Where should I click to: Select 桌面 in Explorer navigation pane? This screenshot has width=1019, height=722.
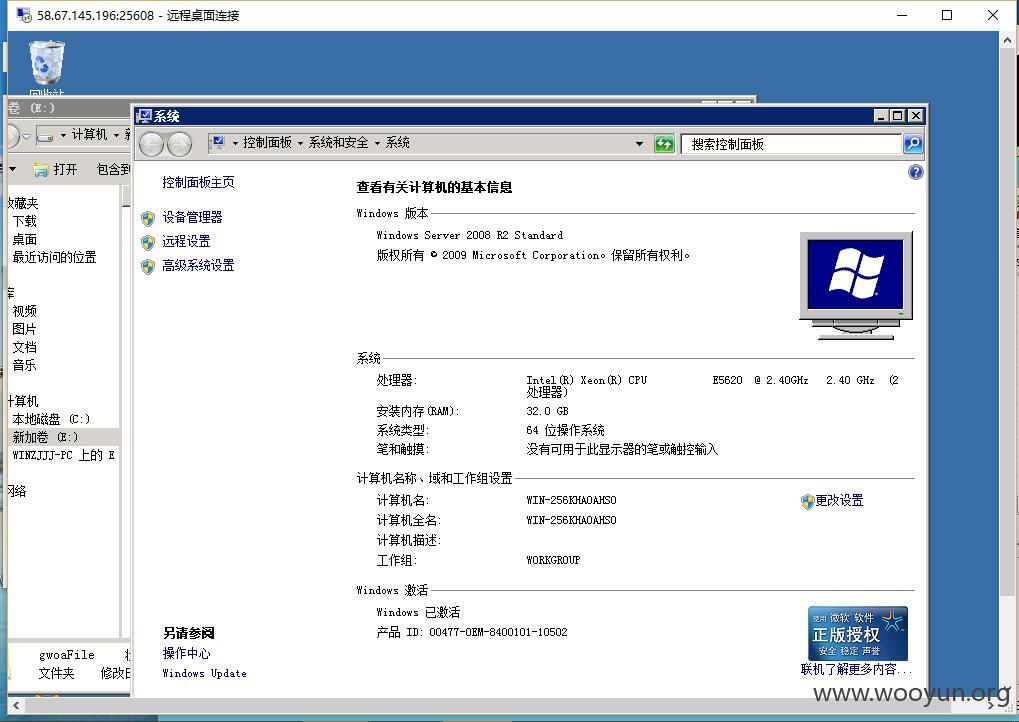(x=25, y=240)
